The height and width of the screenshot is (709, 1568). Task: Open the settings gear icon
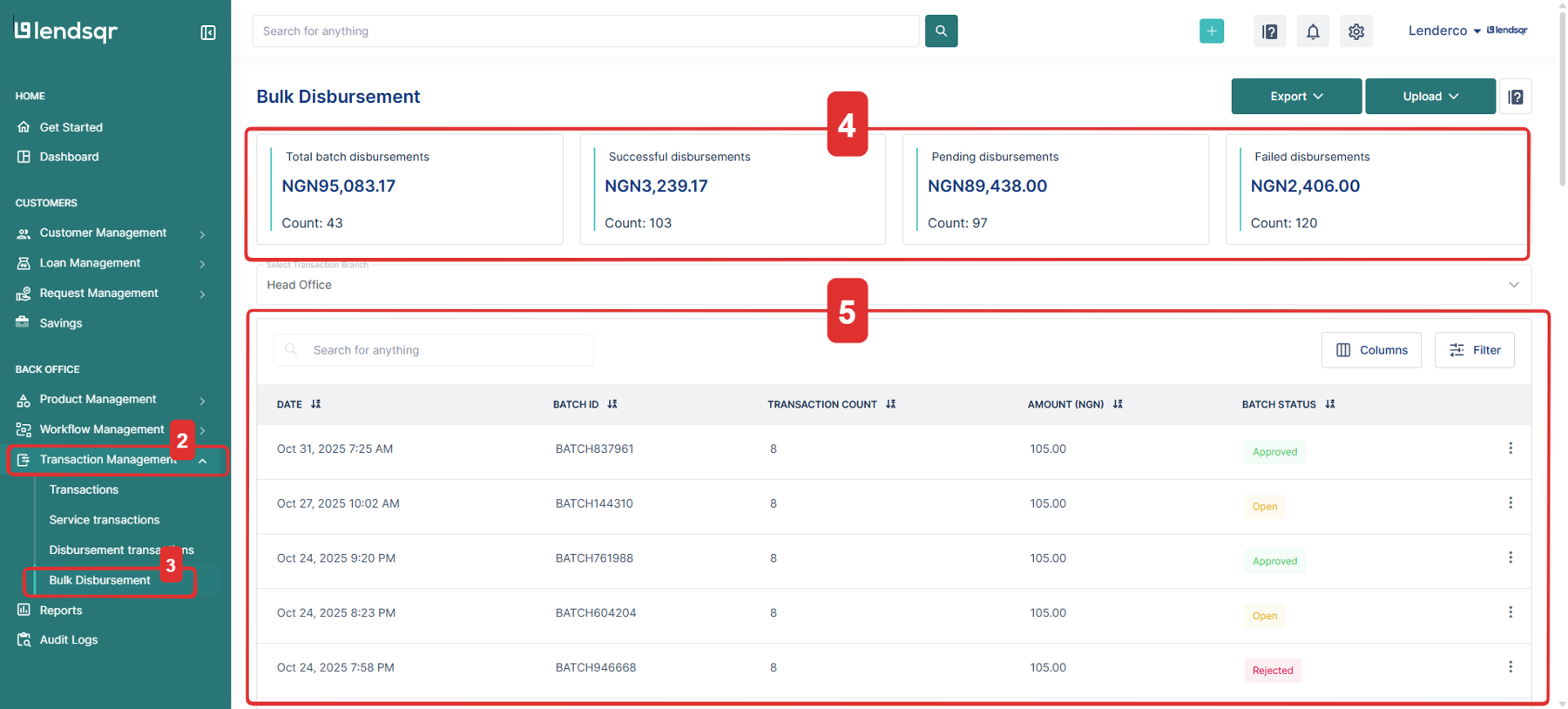point(1355,32)
